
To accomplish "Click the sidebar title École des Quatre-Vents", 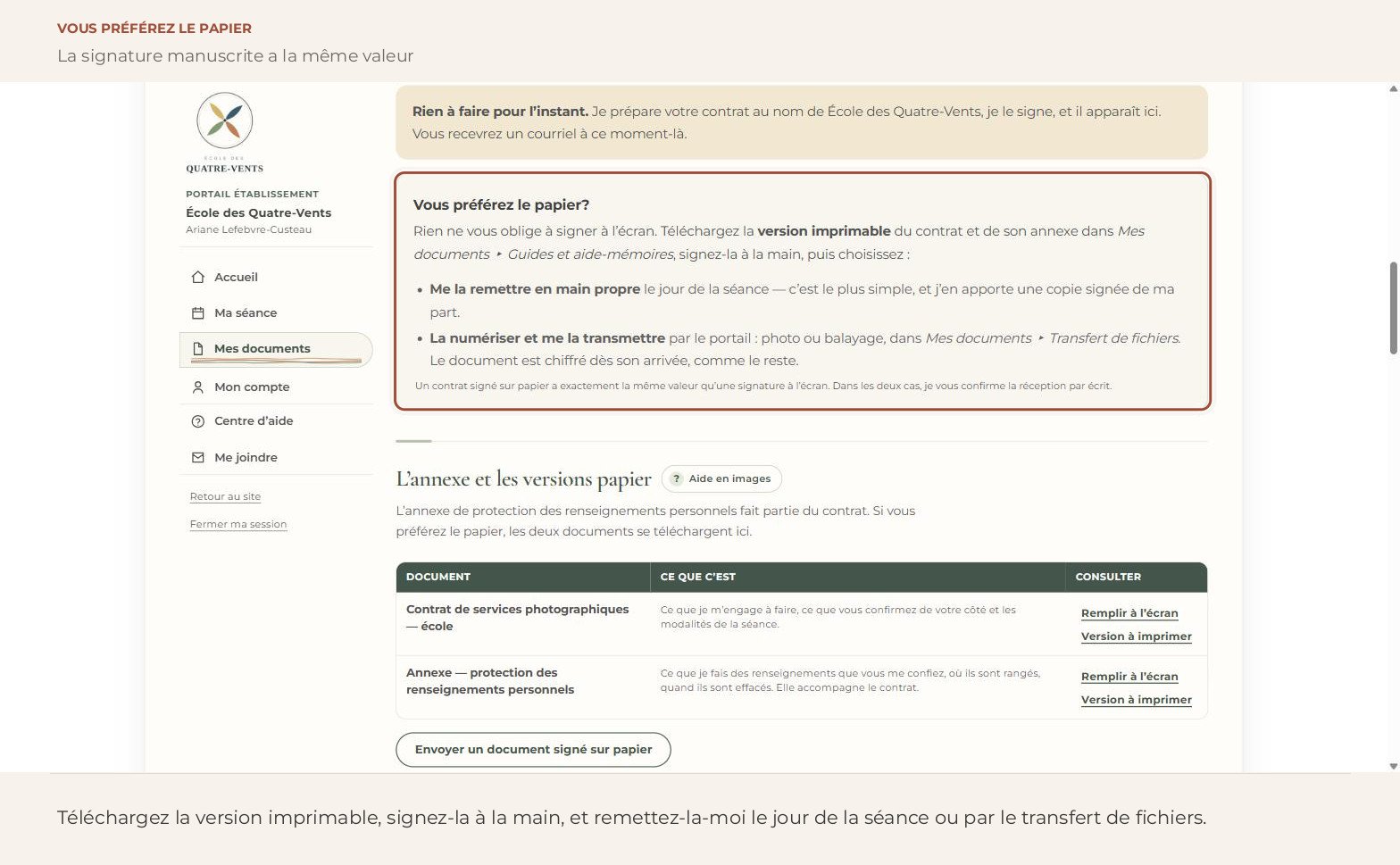I will coord(259,213).
